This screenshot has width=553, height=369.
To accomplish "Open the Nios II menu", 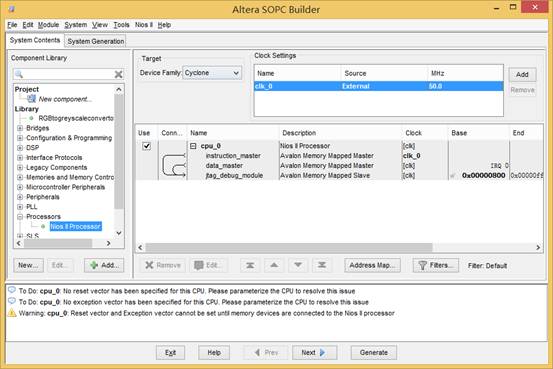I will tap(144, 25).
